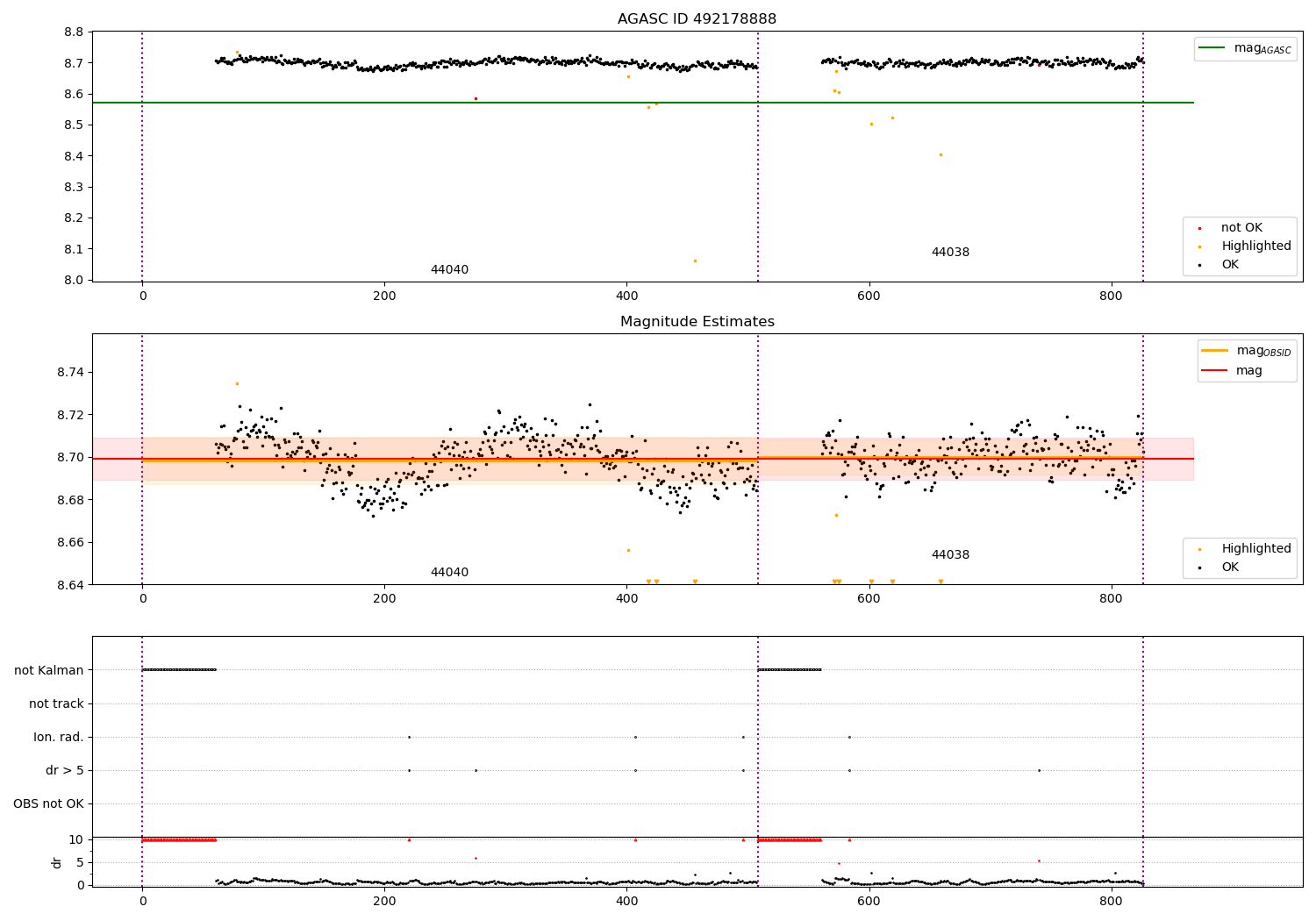Select 'OK' legend entry in the AGASC plot
The width and height of the screenshot is (1316, 921).
(x=1230, y=265)
